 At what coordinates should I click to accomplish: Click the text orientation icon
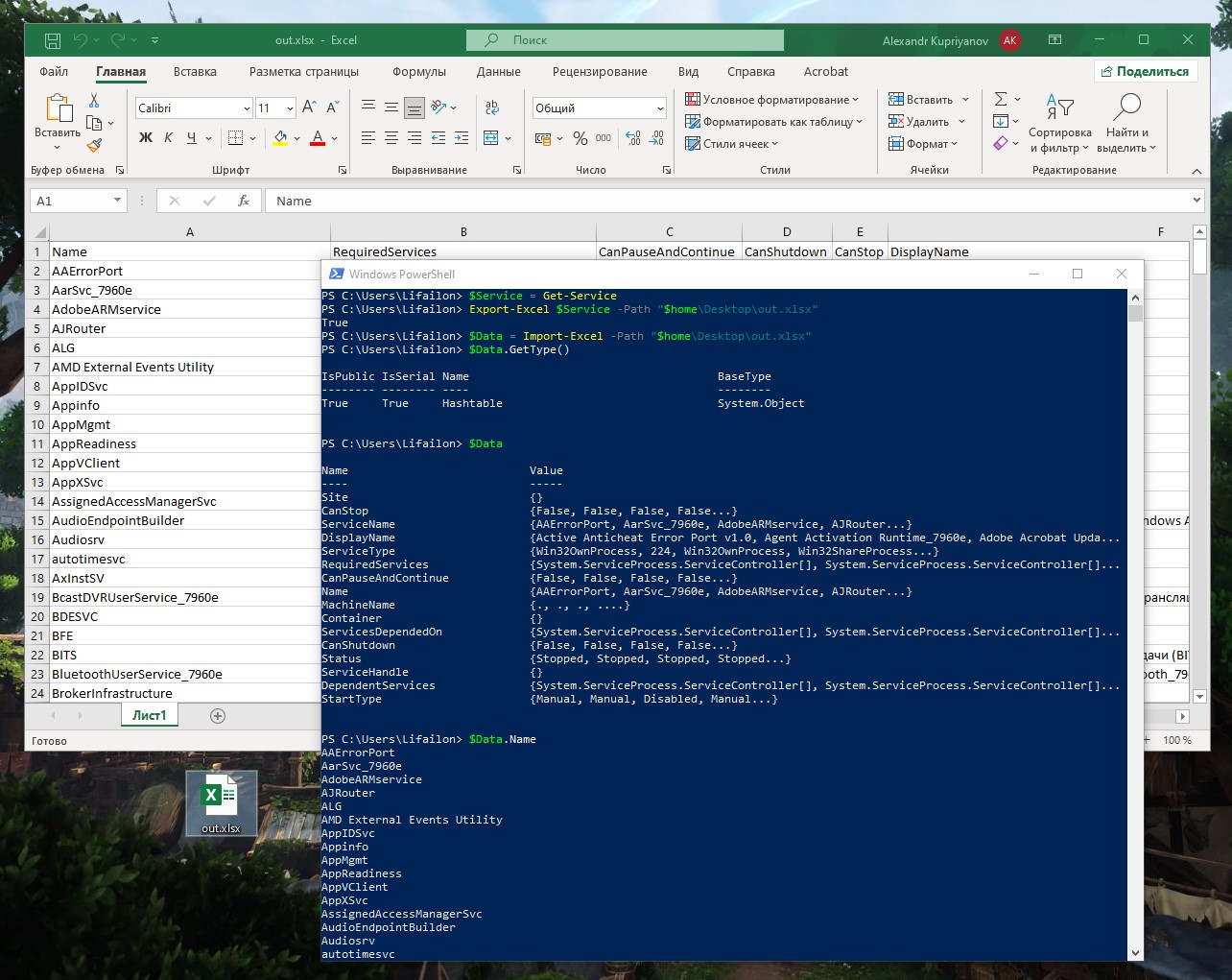tap(438, 108)
